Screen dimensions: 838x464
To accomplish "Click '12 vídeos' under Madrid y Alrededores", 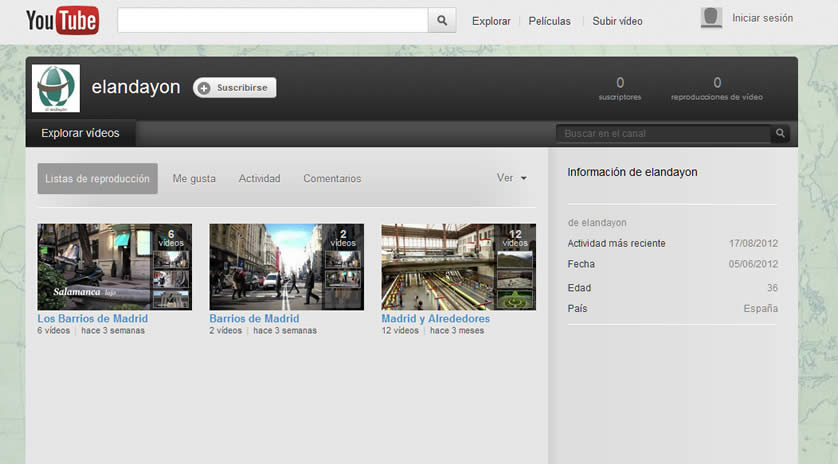I will [400, 331].
